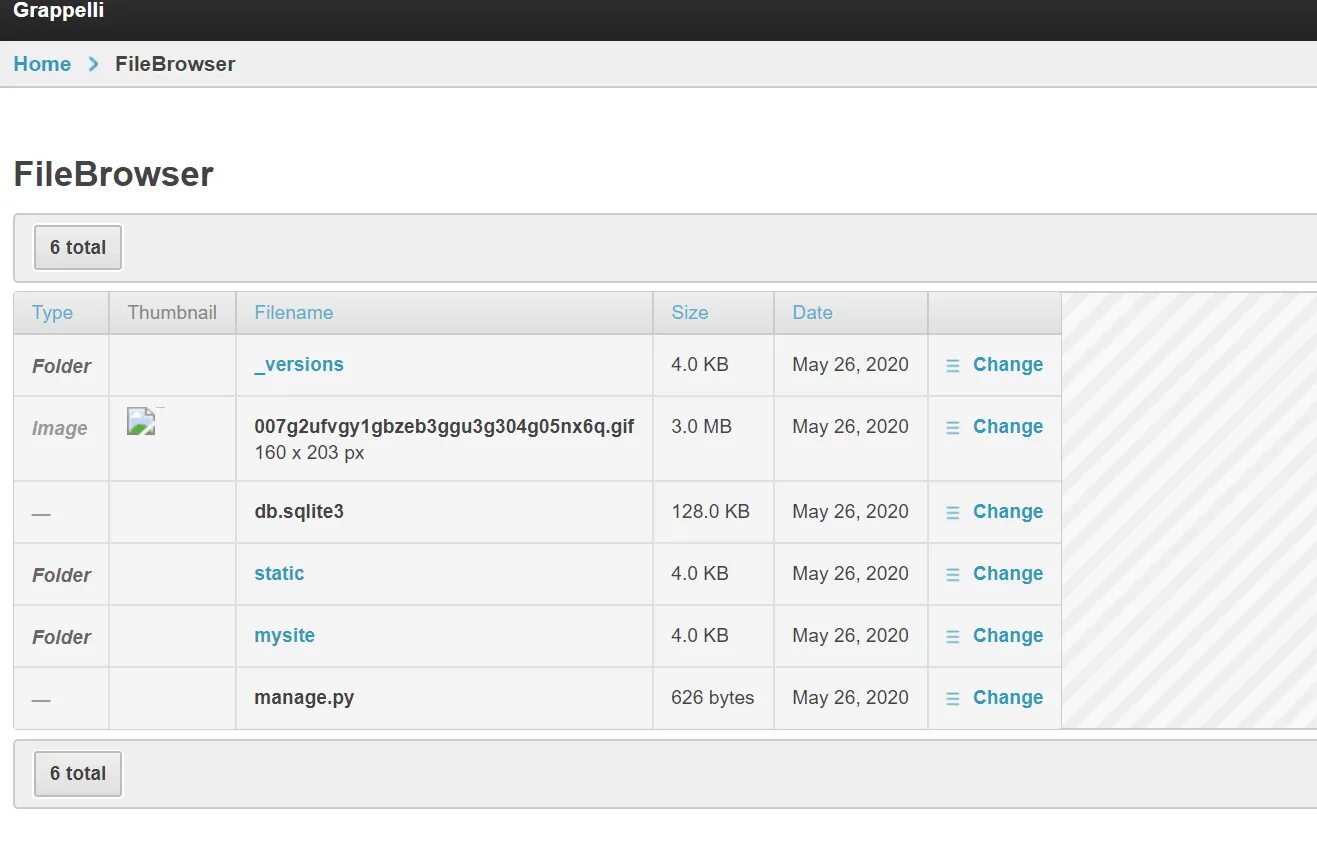Sort files by Filename column header
Viewport: 1317px width, 844px height.
[293, 313]
